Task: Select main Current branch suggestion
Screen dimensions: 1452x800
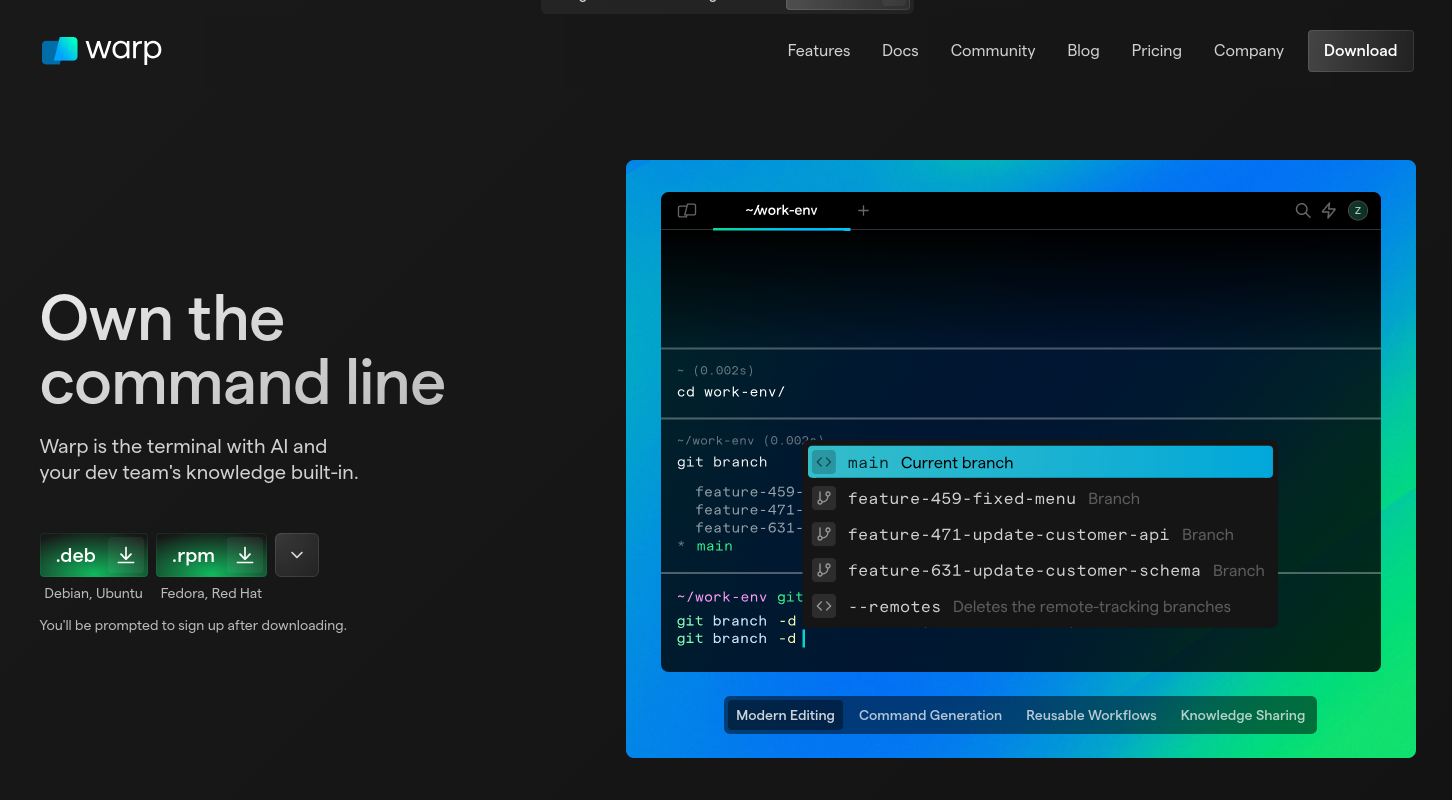Action: [x=1040, y=462]
